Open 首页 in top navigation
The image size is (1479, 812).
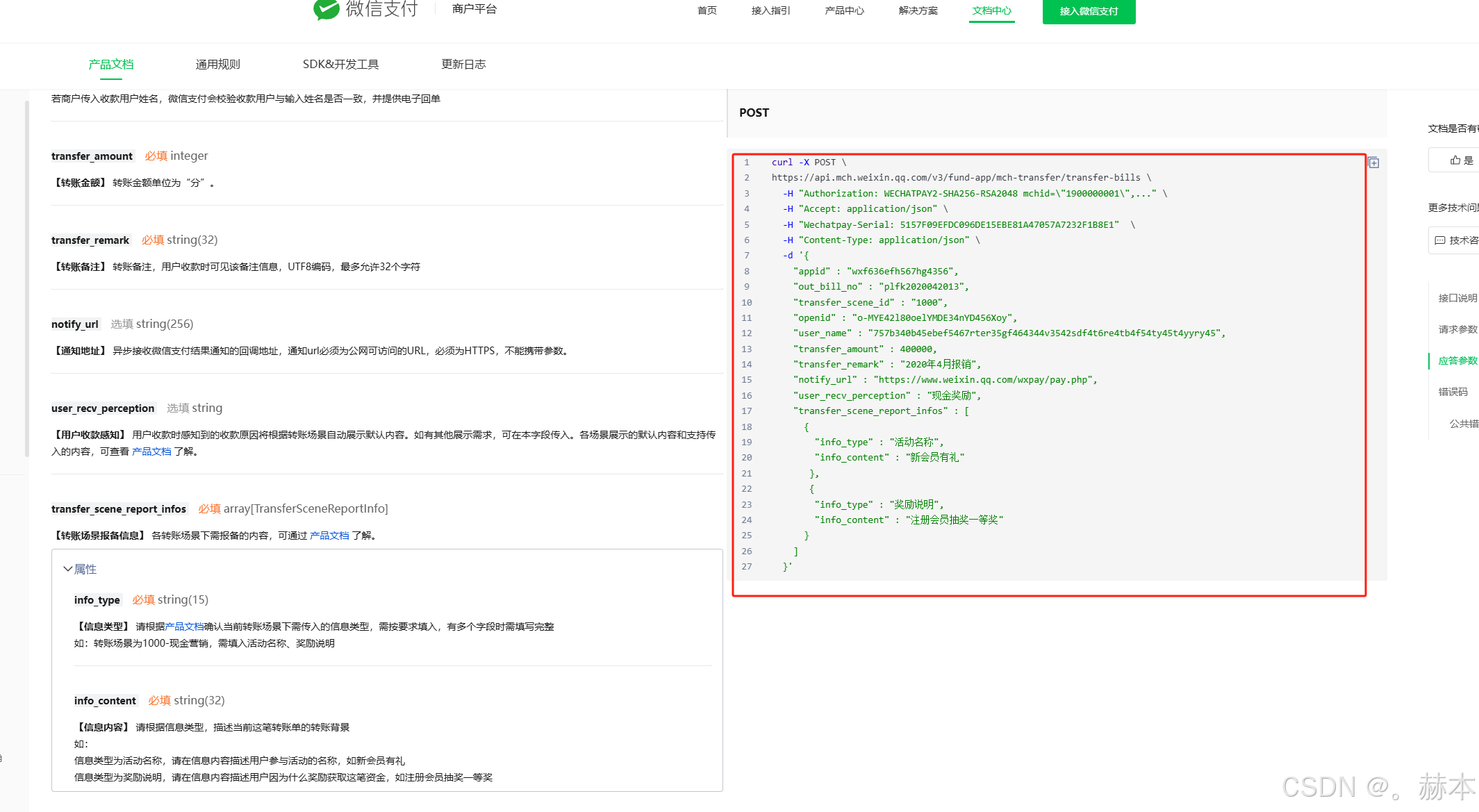707,10
